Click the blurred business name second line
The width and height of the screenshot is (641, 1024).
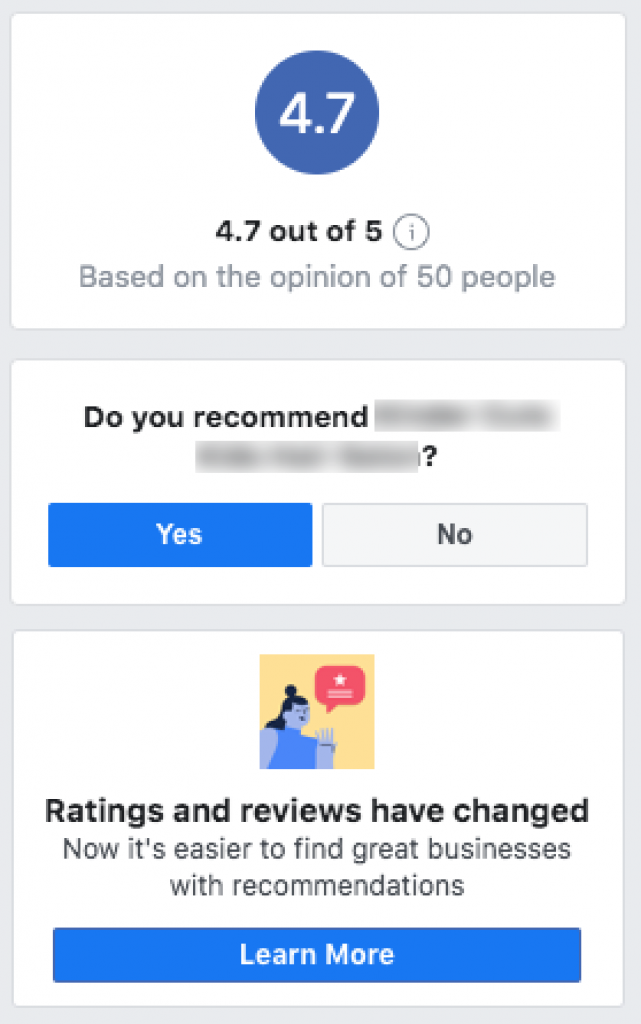click(306, 457)
